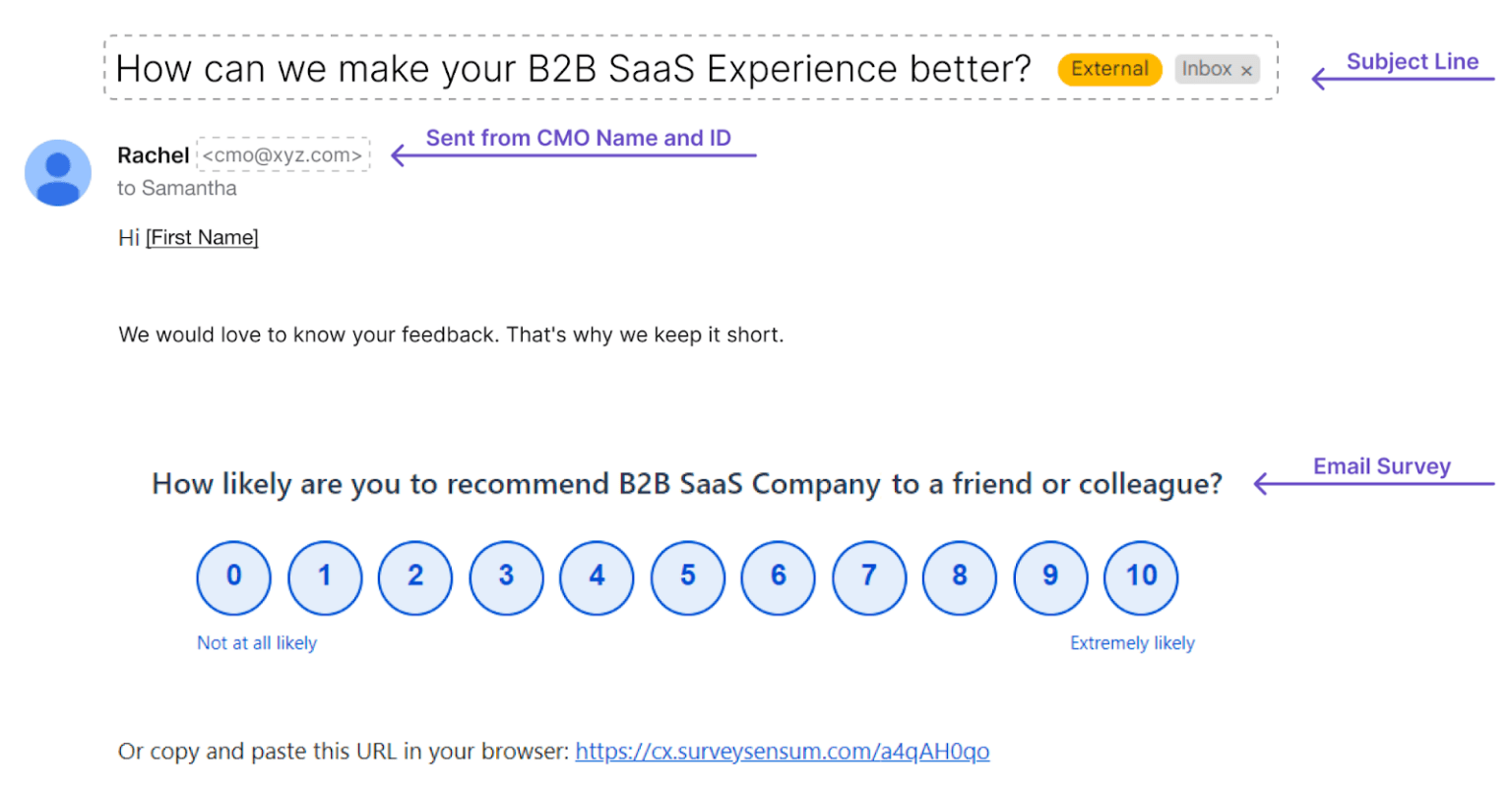The image size is (1512, 790).
Task: Choose the 'Not at all likely' rating option
Action: (x=257, y=642)
